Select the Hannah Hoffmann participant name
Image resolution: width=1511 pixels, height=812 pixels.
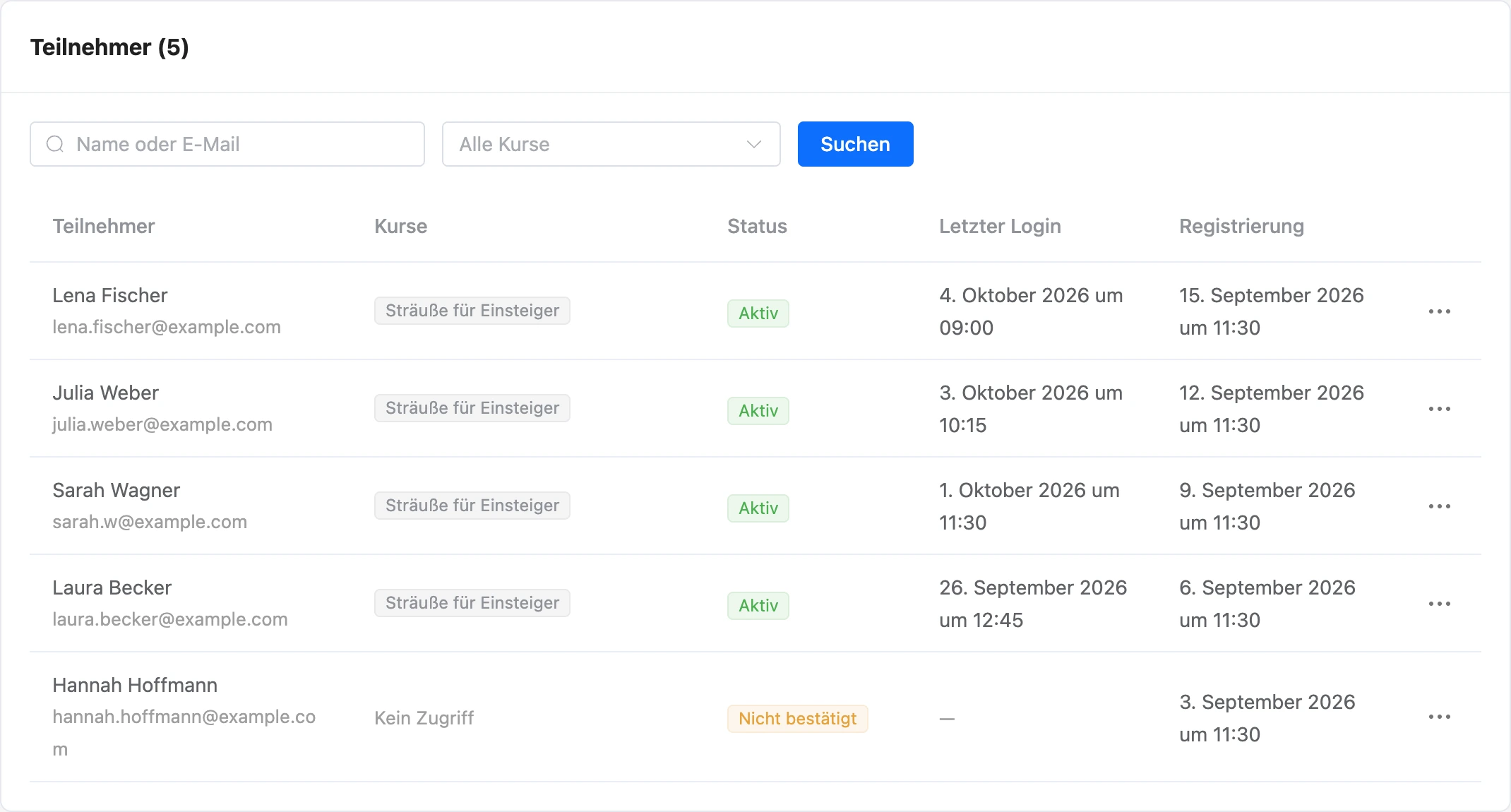point(135,685)
